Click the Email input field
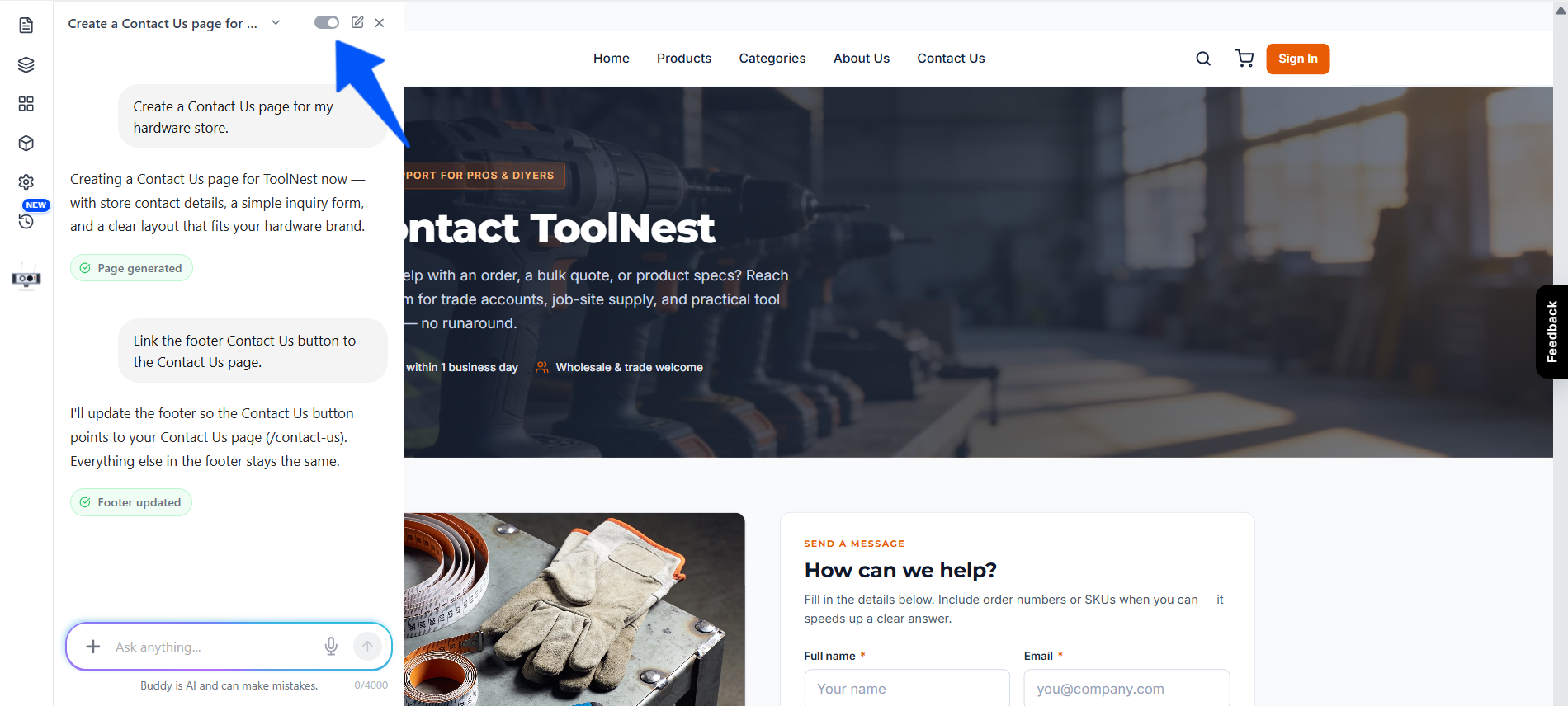The width and height of the screenshot is (1568, 706). (x=1126, y=688)
